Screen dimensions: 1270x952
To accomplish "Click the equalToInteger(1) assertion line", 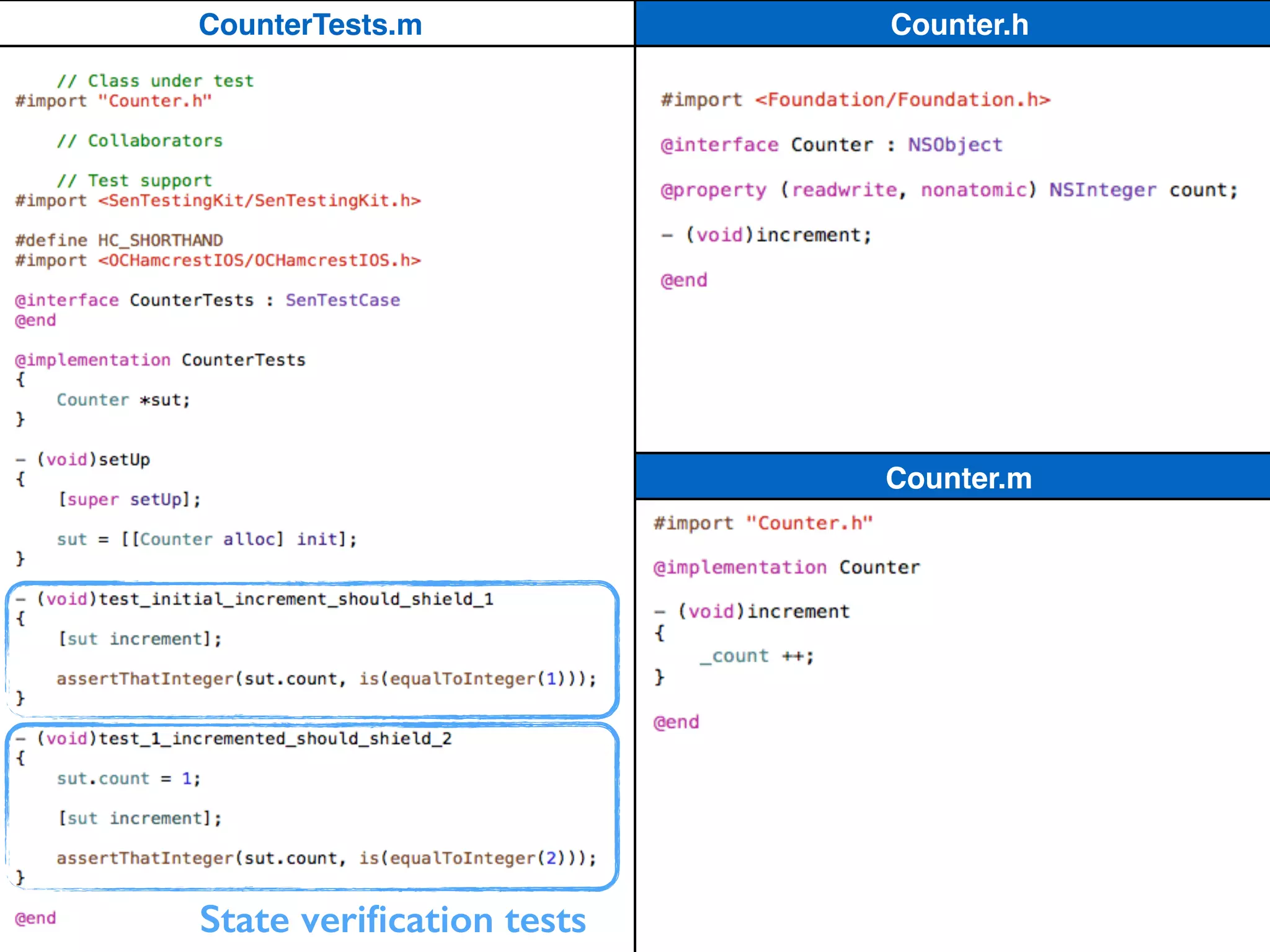I will pos(327,679).
